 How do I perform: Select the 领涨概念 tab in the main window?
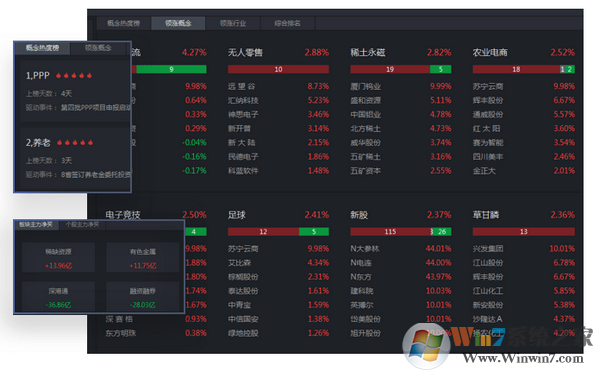click(x=178, y=23)
